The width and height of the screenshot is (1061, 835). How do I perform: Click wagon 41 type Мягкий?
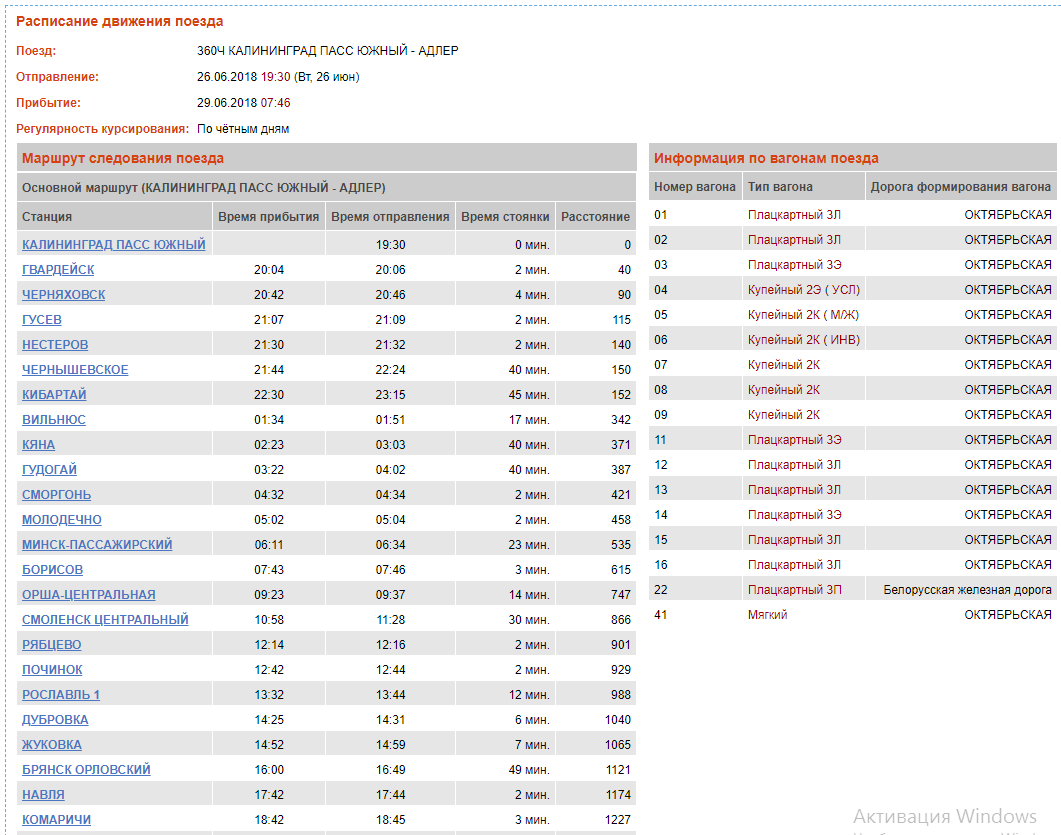coord(767,615)
